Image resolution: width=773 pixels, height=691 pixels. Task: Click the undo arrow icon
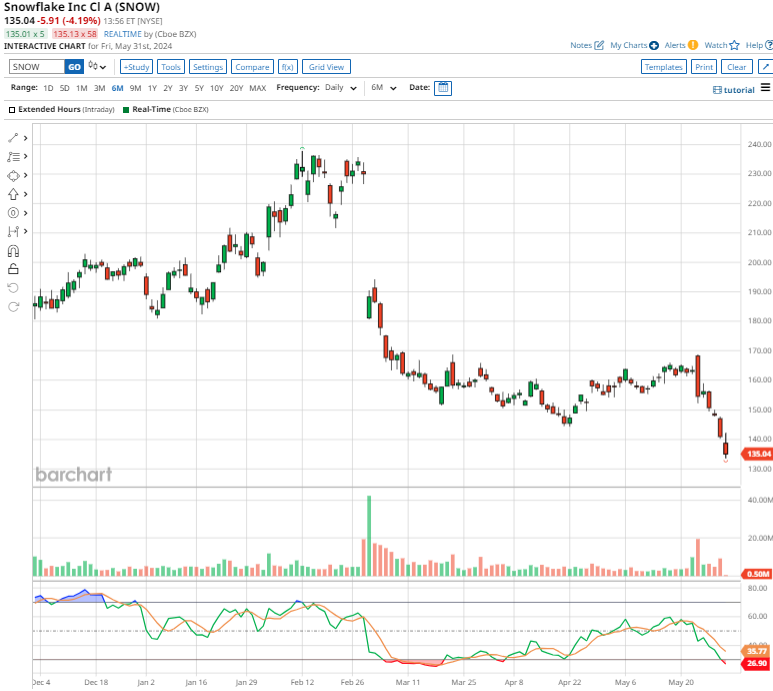point(13,288)
